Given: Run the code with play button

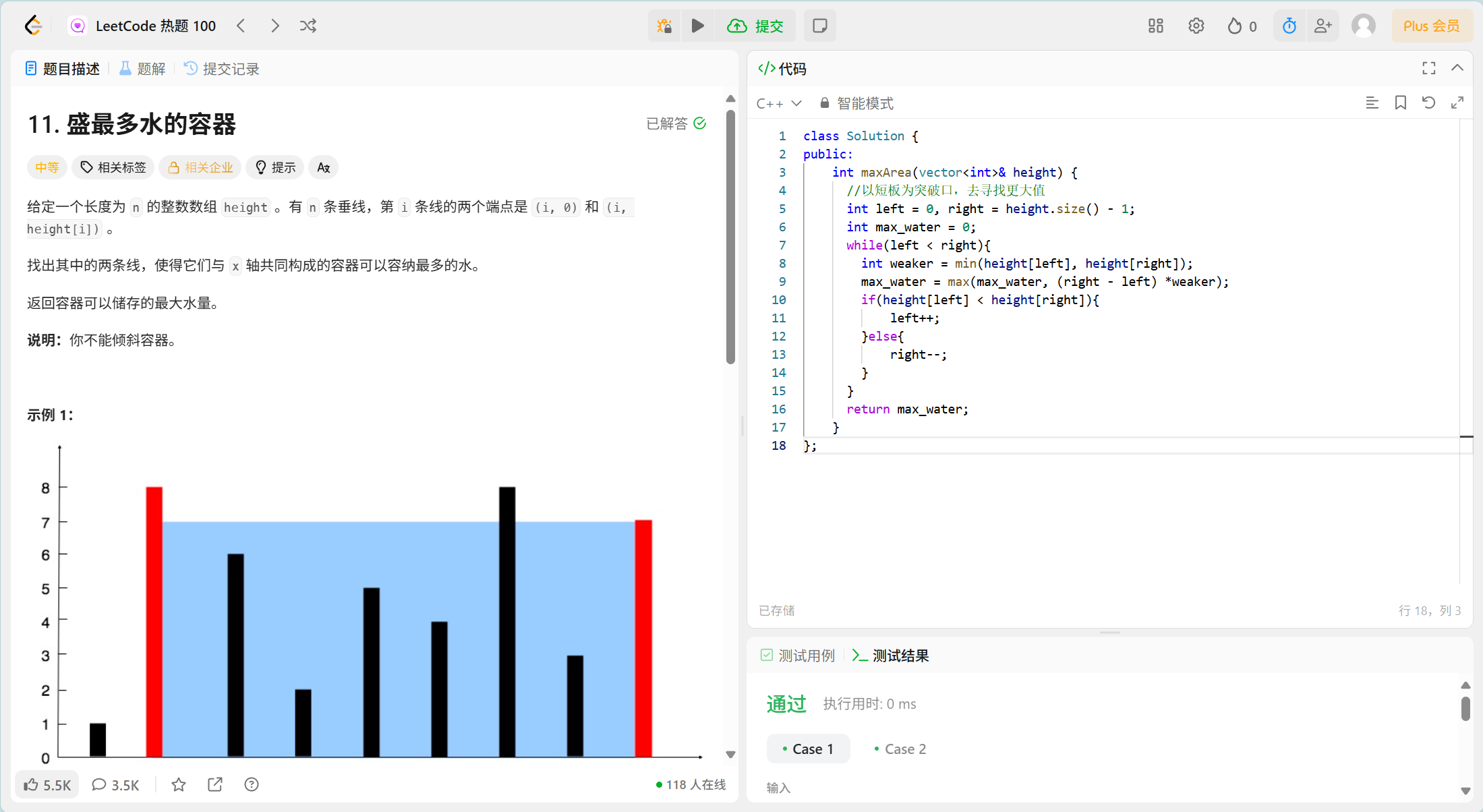Looking at the screenshot, I should pyautogui.click(x=698, y=26).
